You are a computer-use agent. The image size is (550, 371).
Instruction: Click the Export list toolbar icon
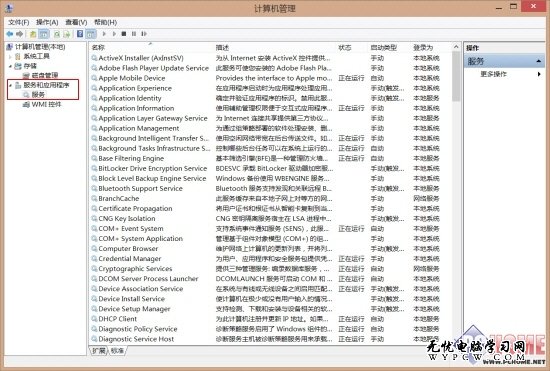[67, 34]
